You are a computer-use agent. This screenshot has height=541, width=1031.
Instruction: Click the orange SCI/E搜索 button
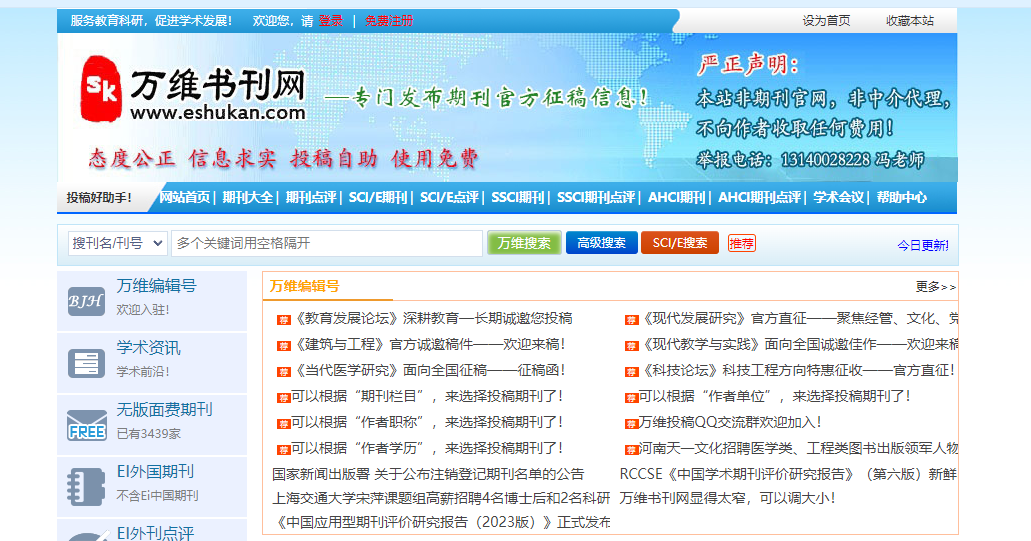click(680, 243)
